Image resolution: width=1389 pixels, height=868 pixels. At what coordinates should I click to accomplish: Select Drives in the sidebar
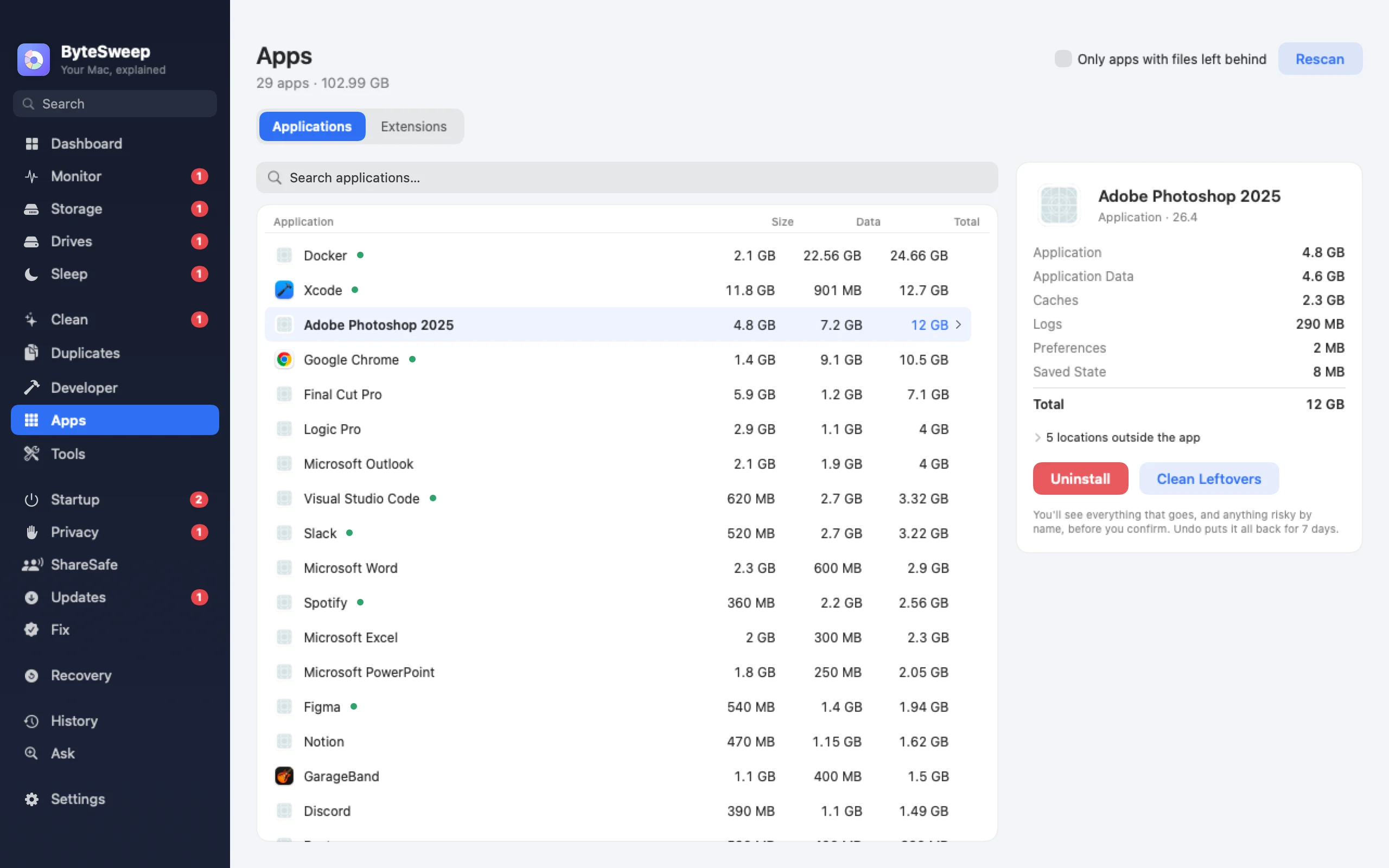[x=115, y=241]
